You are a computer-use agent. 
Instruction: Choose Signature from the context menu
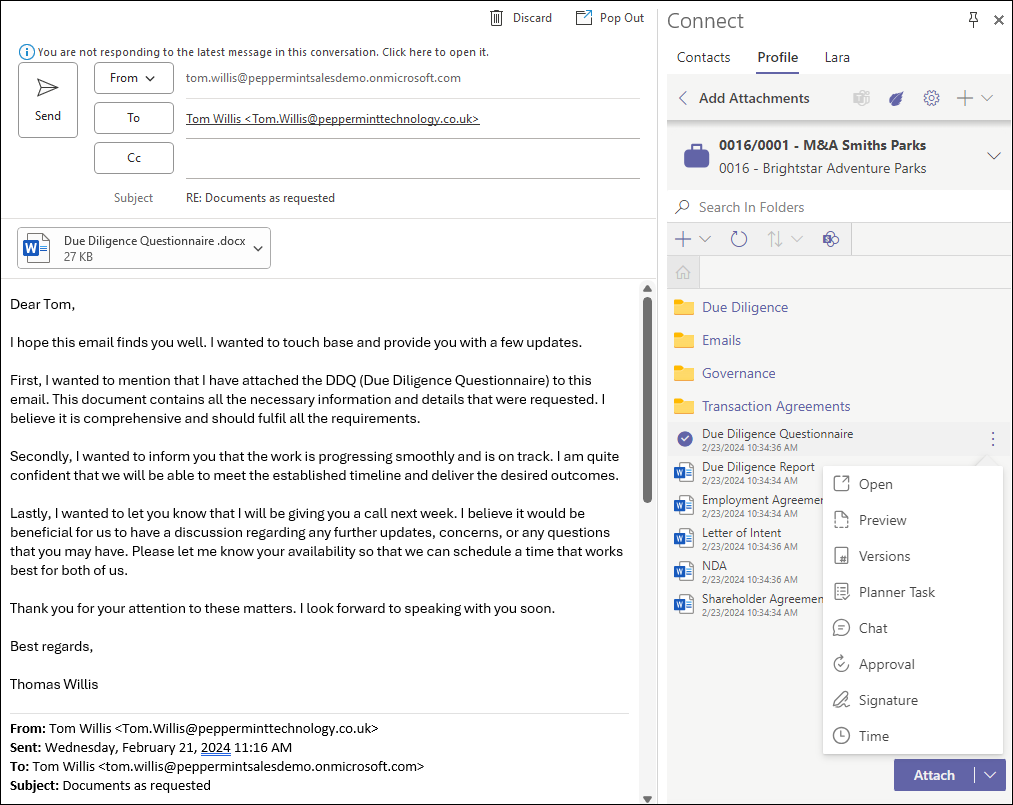(x=913, y=700)
